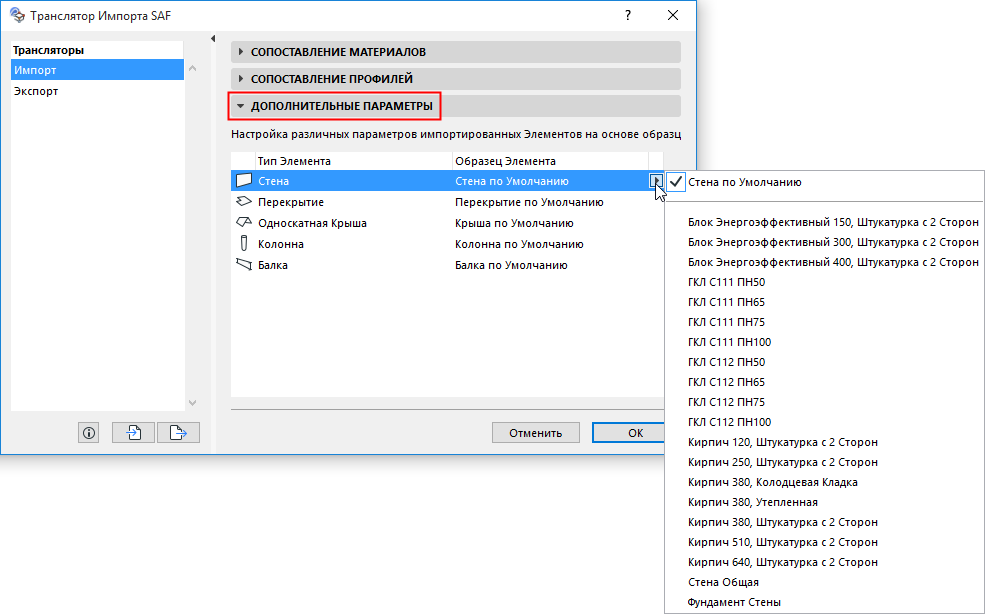Screen dimensions: 985x614
Task: Click the help question mark button
Action: tap(628, 15)
